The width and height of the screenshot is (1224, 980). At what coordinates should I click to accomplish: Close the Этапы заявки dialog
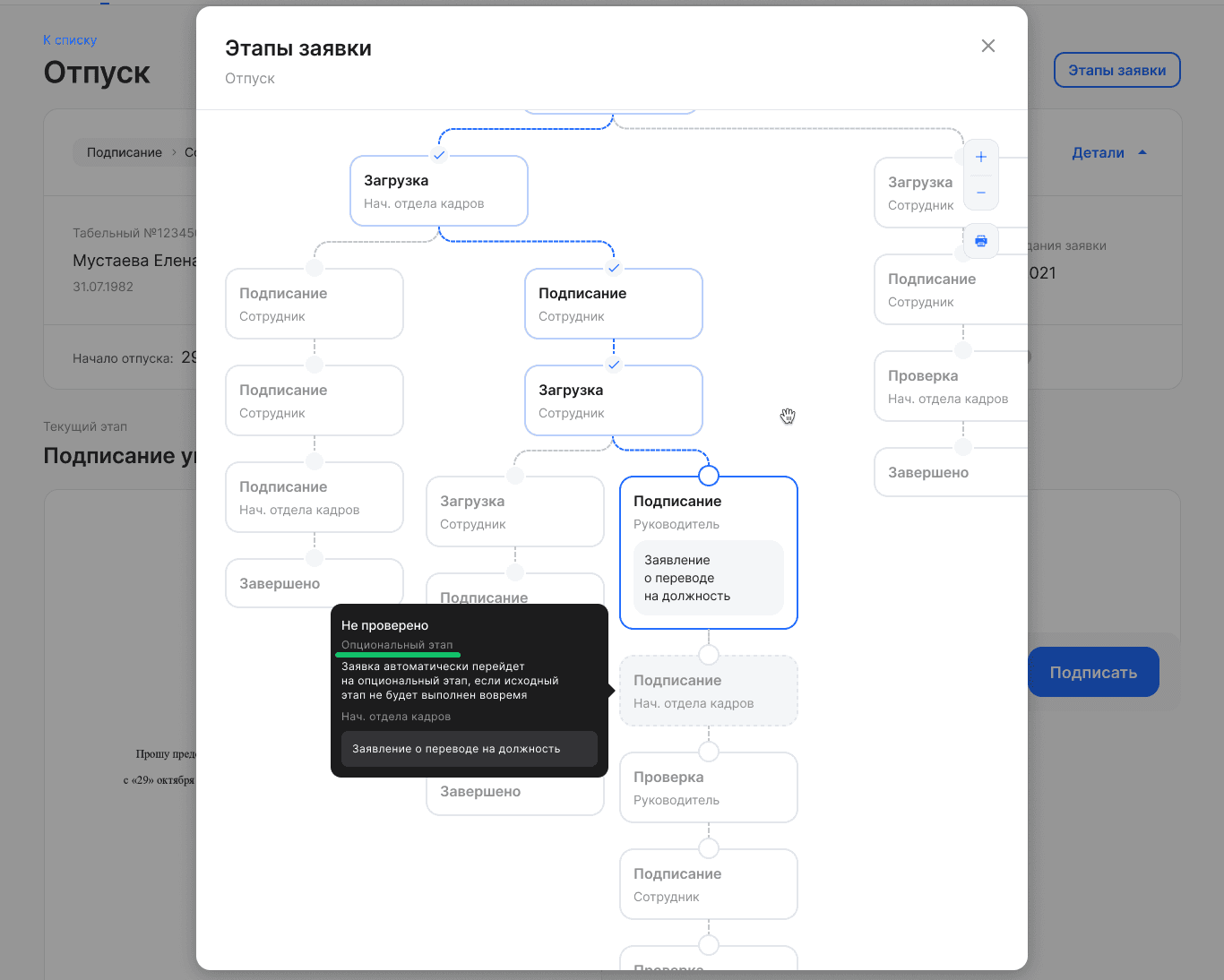[988, 46]
